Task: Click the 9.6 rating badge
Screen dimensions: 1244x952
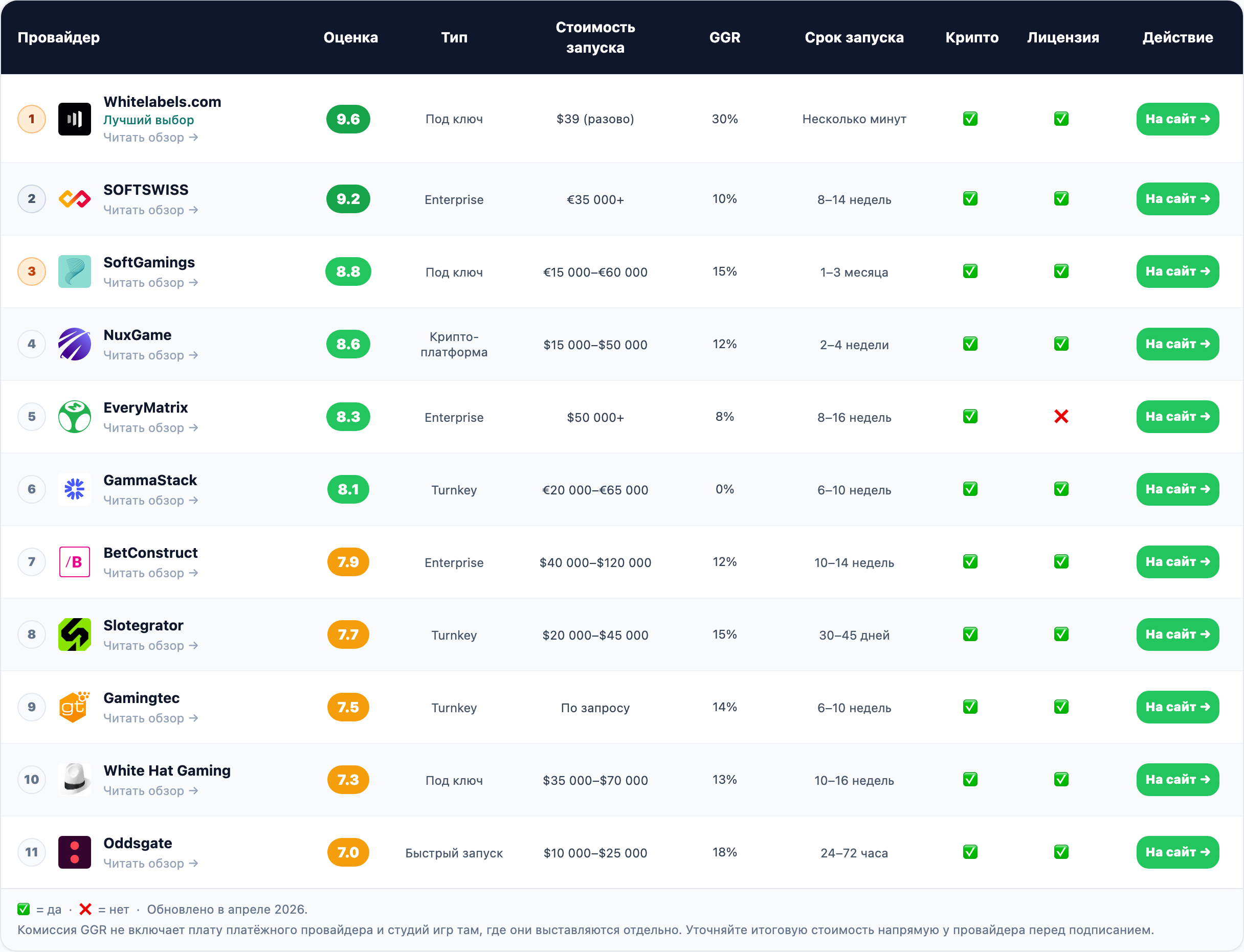Action: (x=348, y=119)
